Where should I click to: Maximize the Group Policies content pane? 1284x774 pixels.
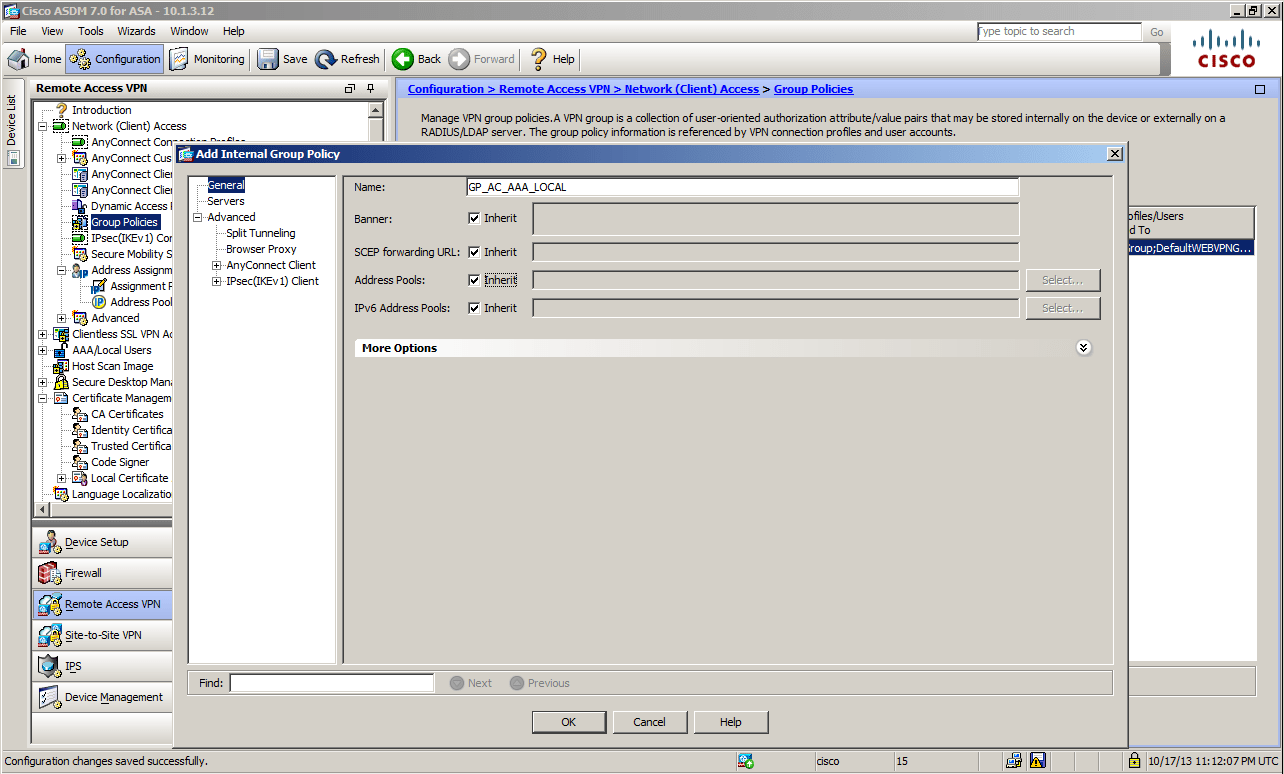point(1259,89)
